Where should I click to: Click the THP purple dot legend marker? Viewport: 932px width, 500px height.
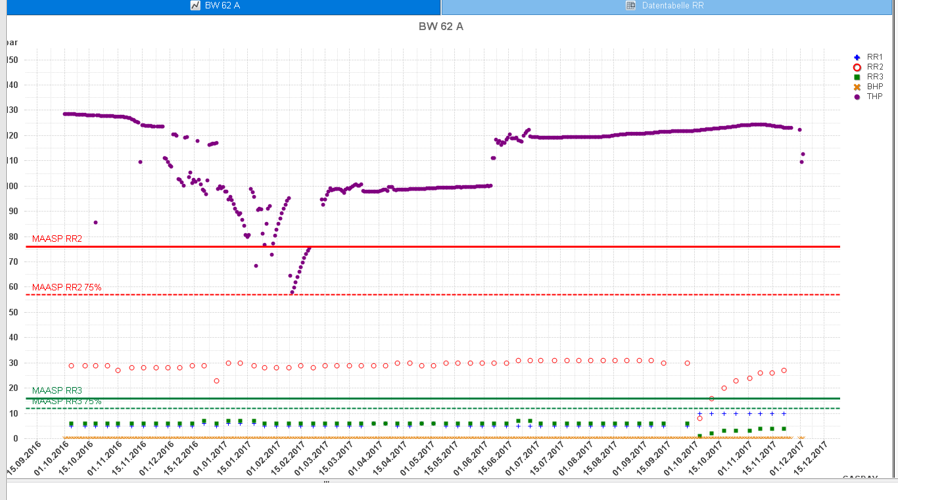[857, 97]
